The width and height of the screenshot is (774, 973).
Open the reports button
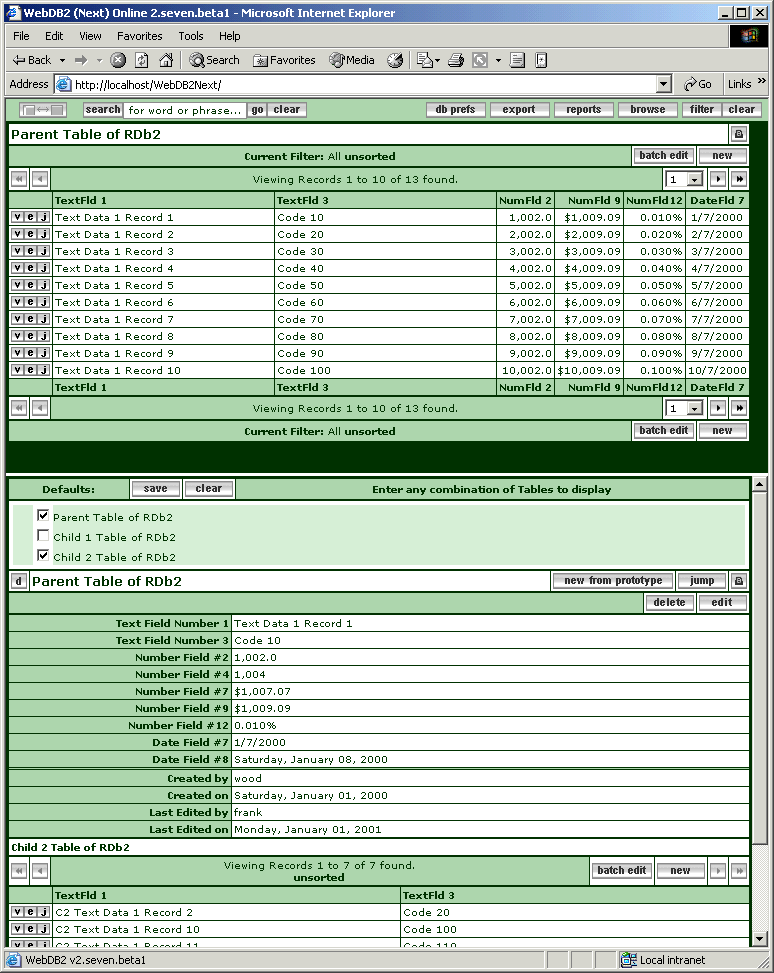click(x=583, y=110)
